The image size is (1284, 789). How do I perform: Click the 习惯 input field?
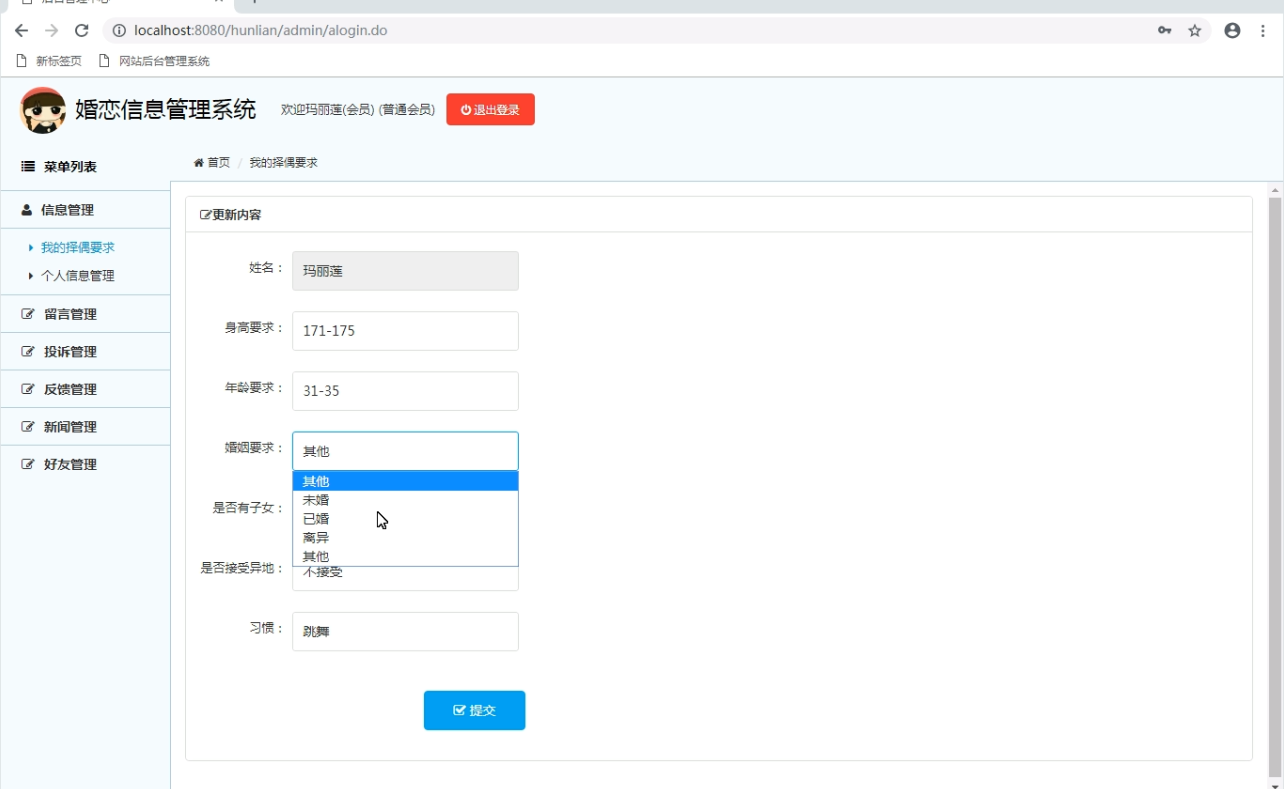click(x=405, y=632)
